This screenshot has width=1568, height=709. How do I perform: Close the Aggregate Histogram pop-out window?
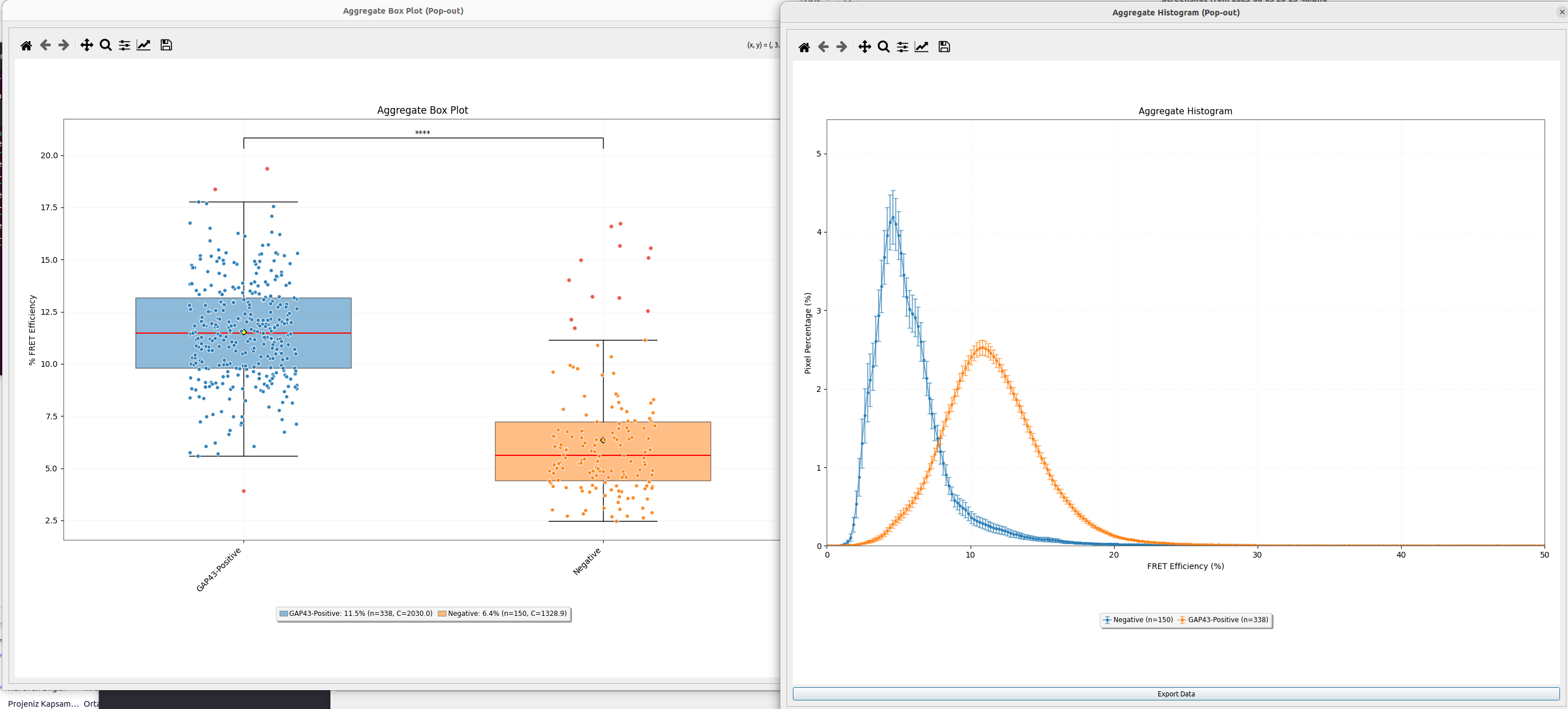click(x=1562, y=11)
